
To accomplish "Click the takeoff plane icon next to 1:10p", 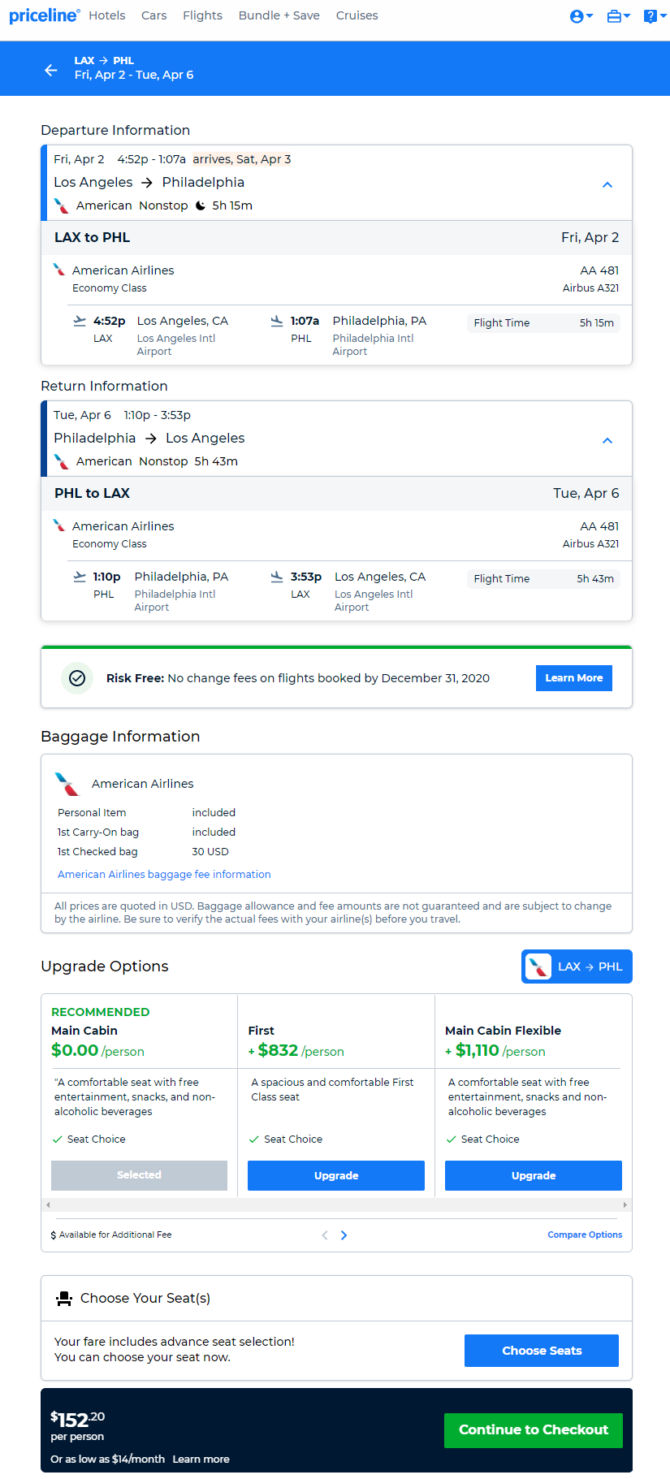I will pyautogui.click(x=79, y=577).
